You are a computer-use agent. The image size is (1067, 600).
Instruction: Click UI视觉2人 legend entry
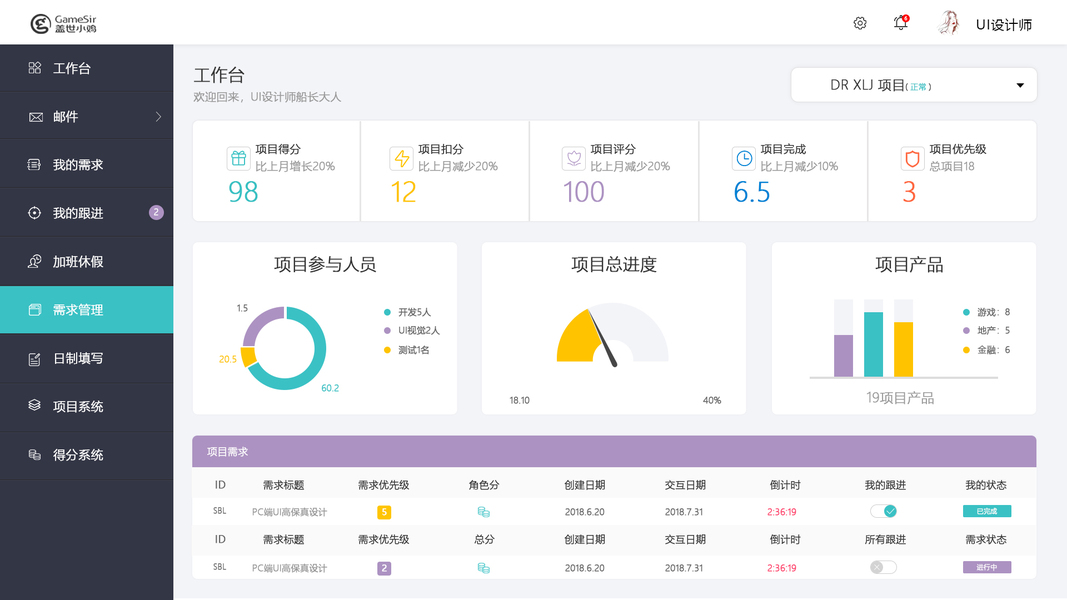click(x=412, y=331)
